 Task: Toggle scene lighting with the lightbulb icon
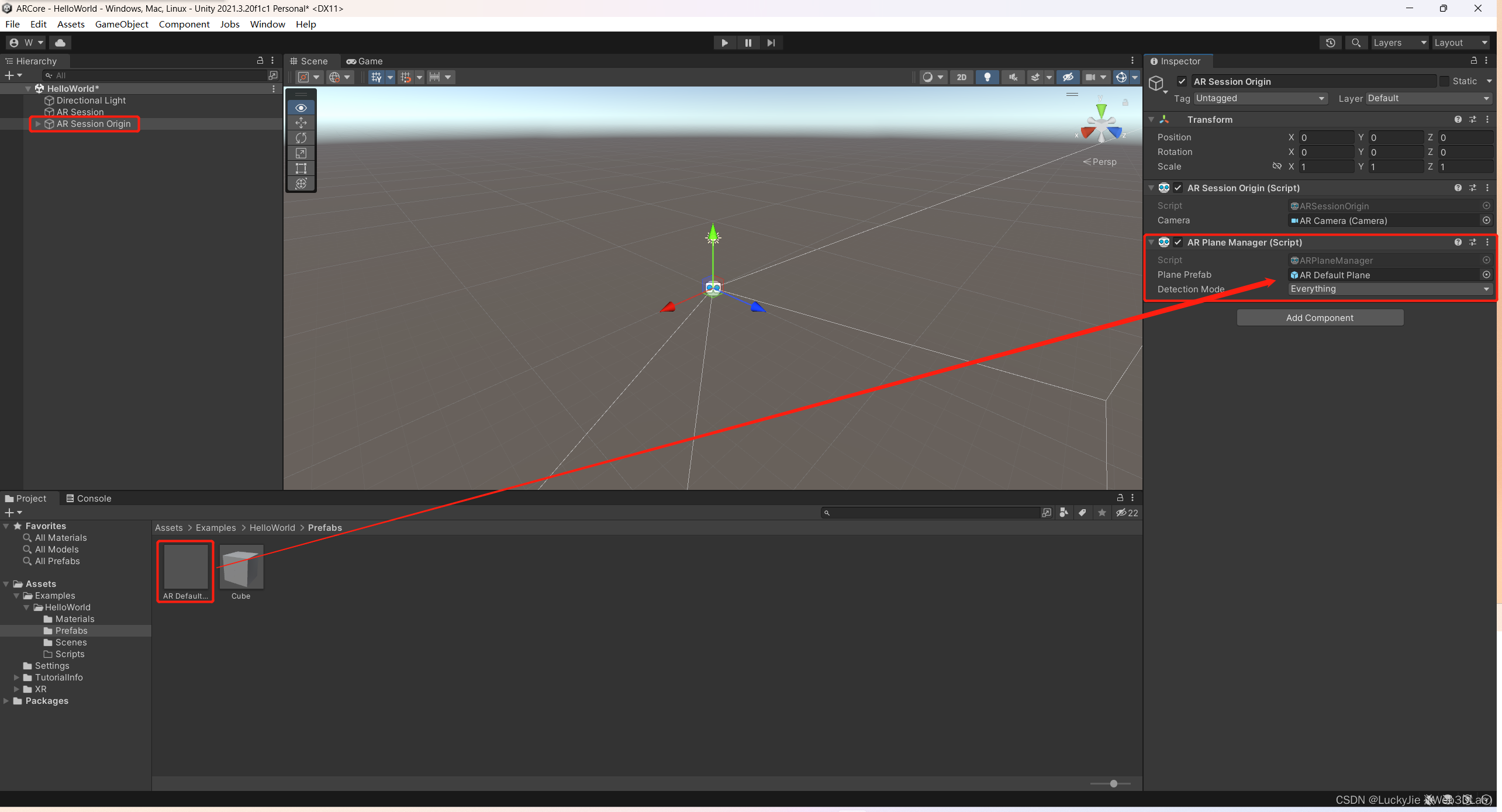[x=987, y=77]
